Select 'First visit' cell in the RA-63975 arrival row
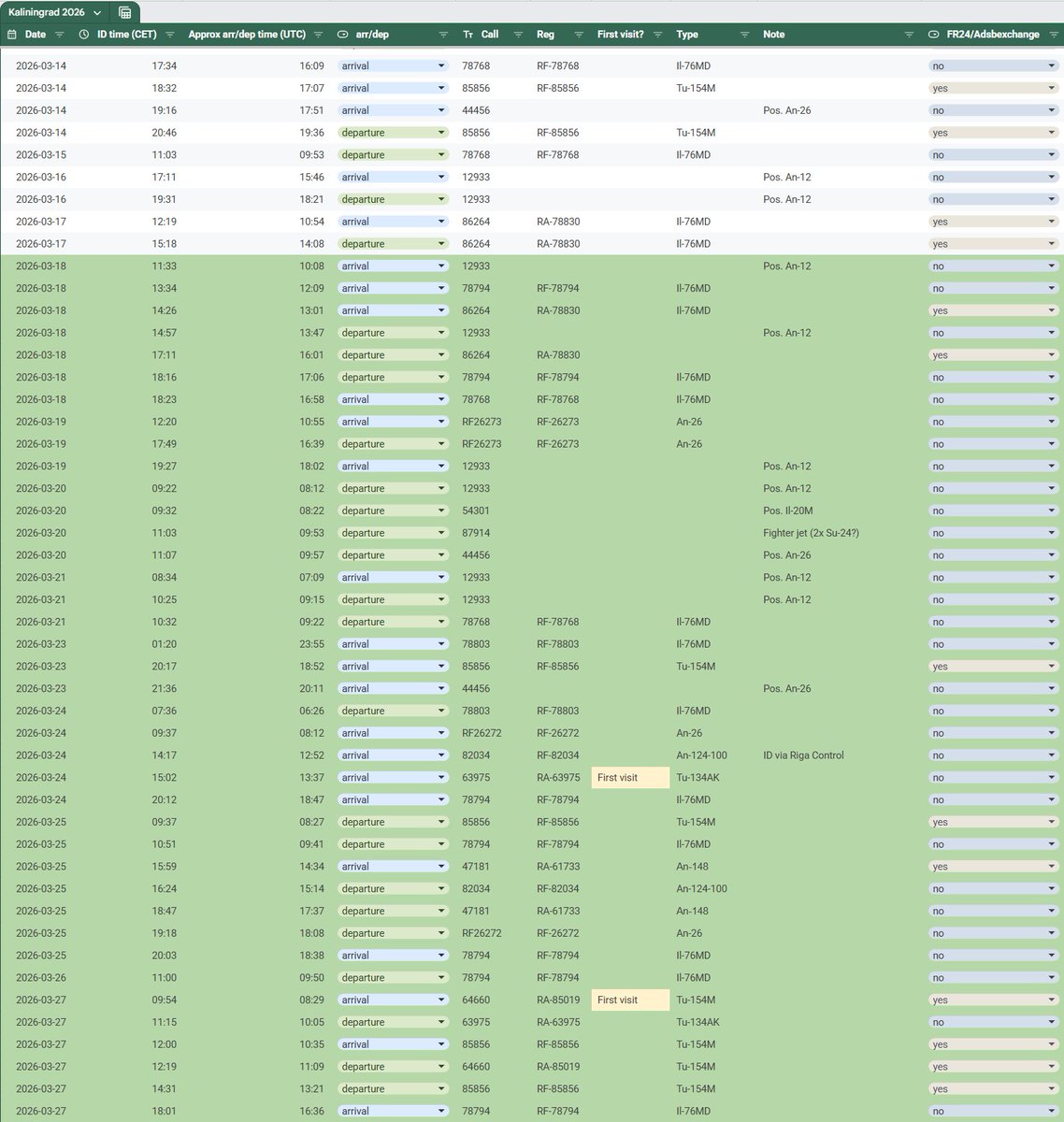The width and height of the screenshot is (1064, 1122). pyautogui.click(x=630, y=778)
